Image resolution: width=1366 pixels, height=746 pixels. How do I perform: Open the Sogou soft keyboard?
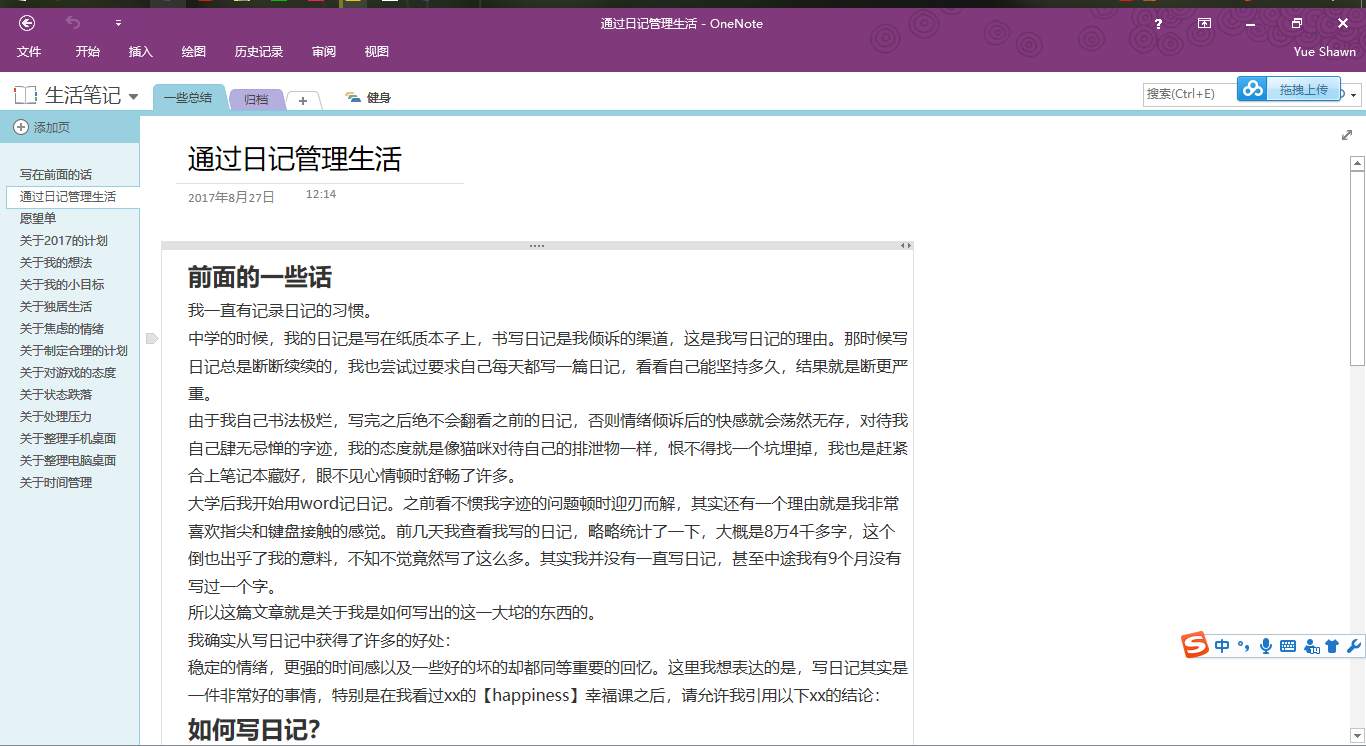coord(1288,647)
